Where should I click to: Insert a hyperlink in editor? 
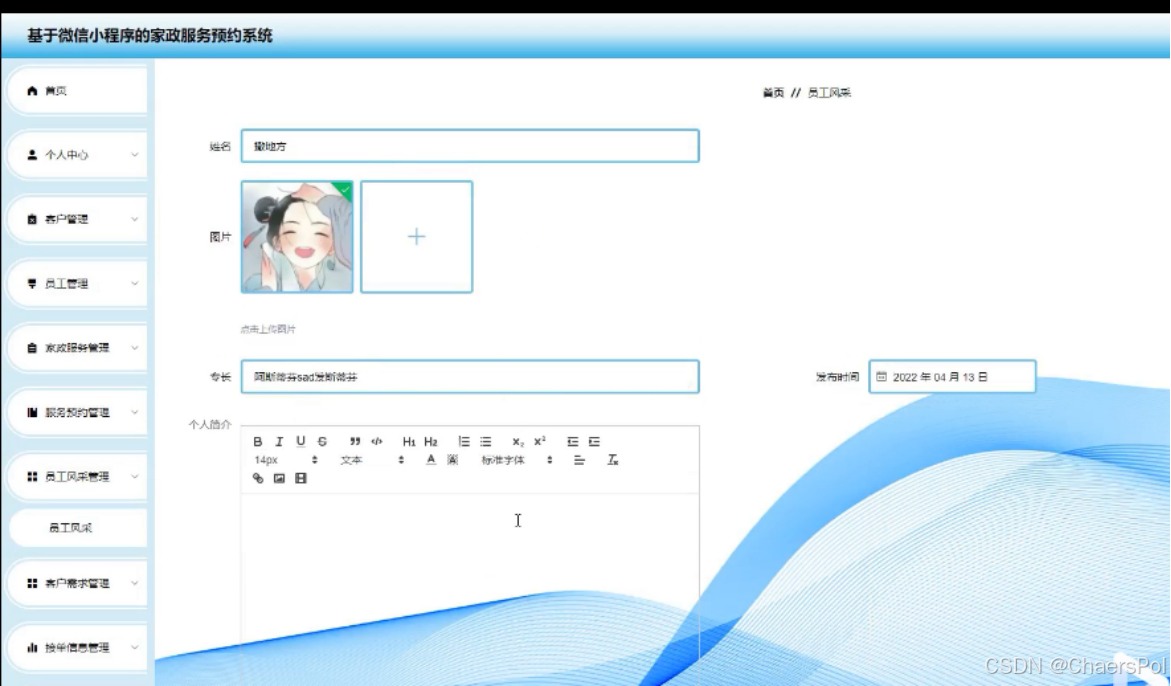258,478
